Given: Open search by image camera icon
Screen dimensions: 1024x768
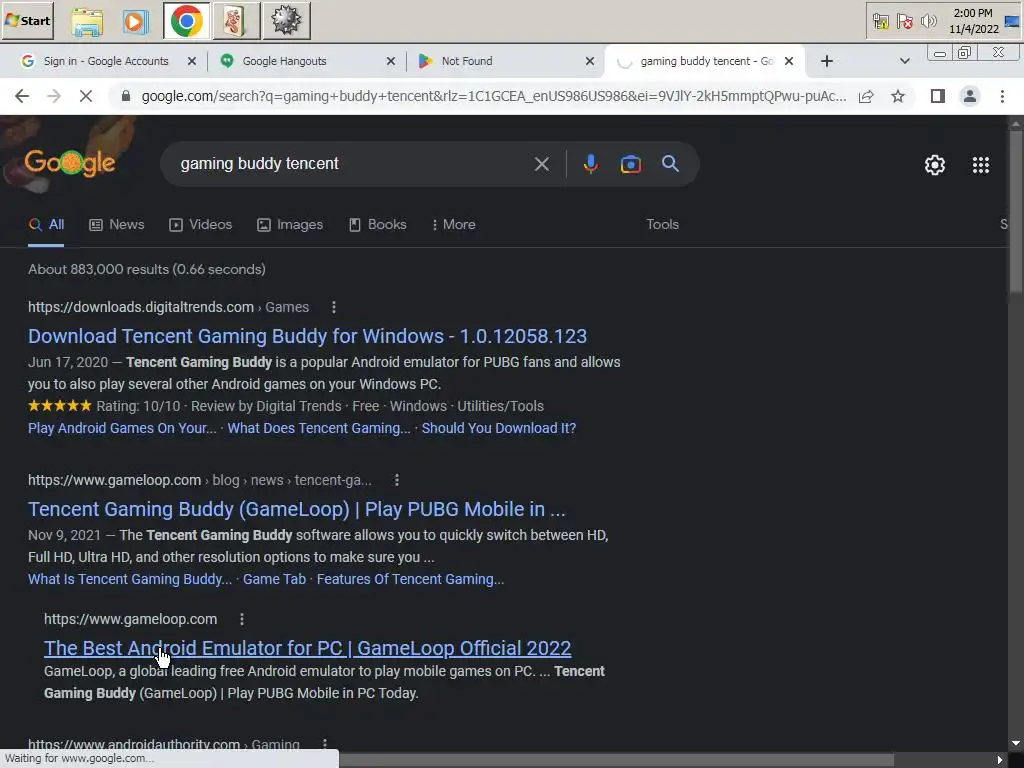Looking at the screenshot, I should click(630, 164).
